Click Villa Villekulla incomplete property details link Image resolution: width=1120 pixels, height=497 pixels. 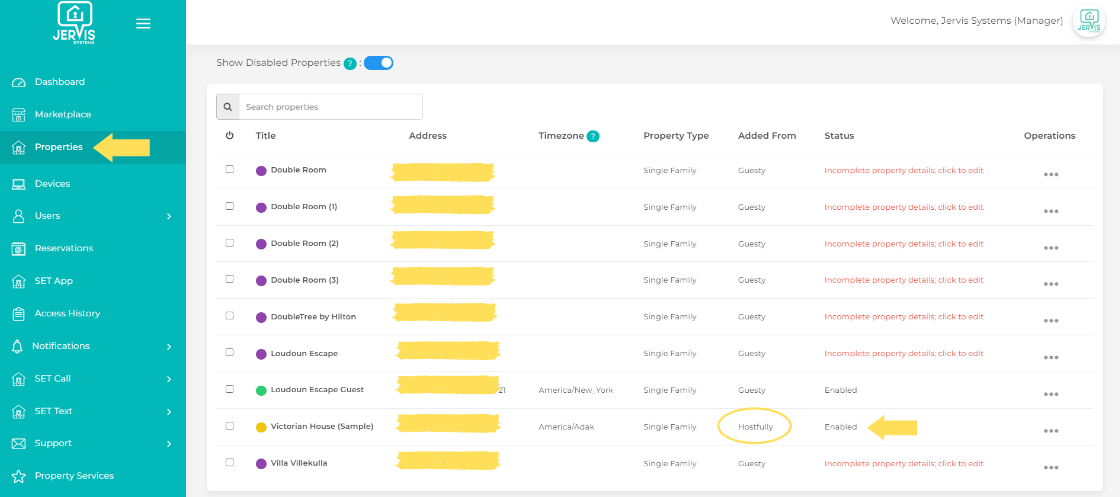coord(904,463)
